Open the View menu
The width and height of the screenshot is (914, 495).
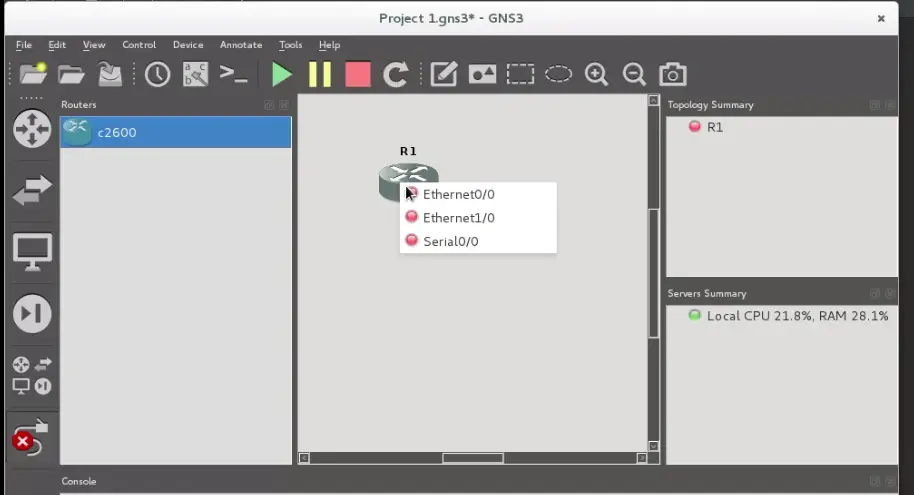tap(94, 45)
